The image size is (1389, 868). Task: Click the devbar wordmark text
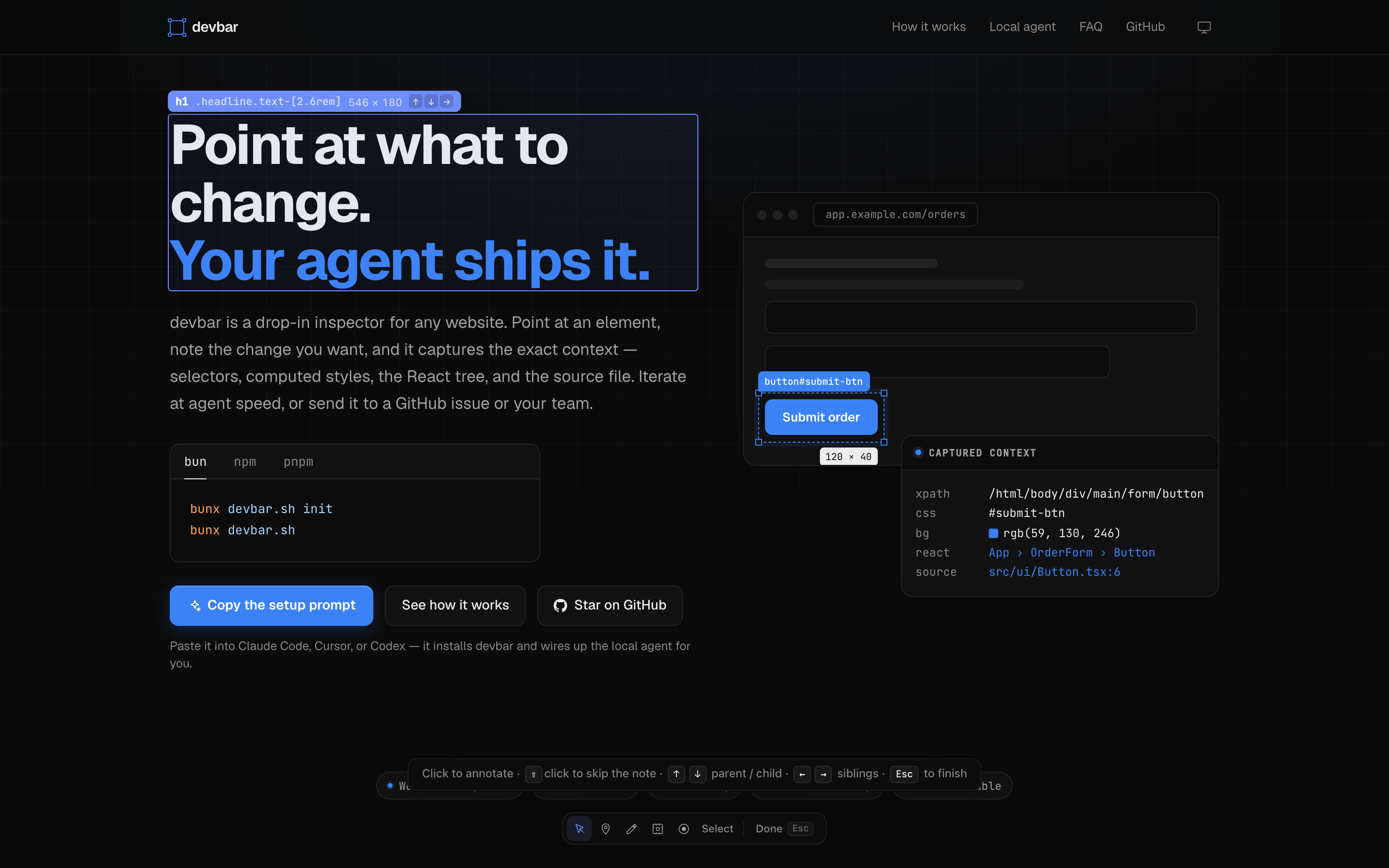tap(215, 27)
